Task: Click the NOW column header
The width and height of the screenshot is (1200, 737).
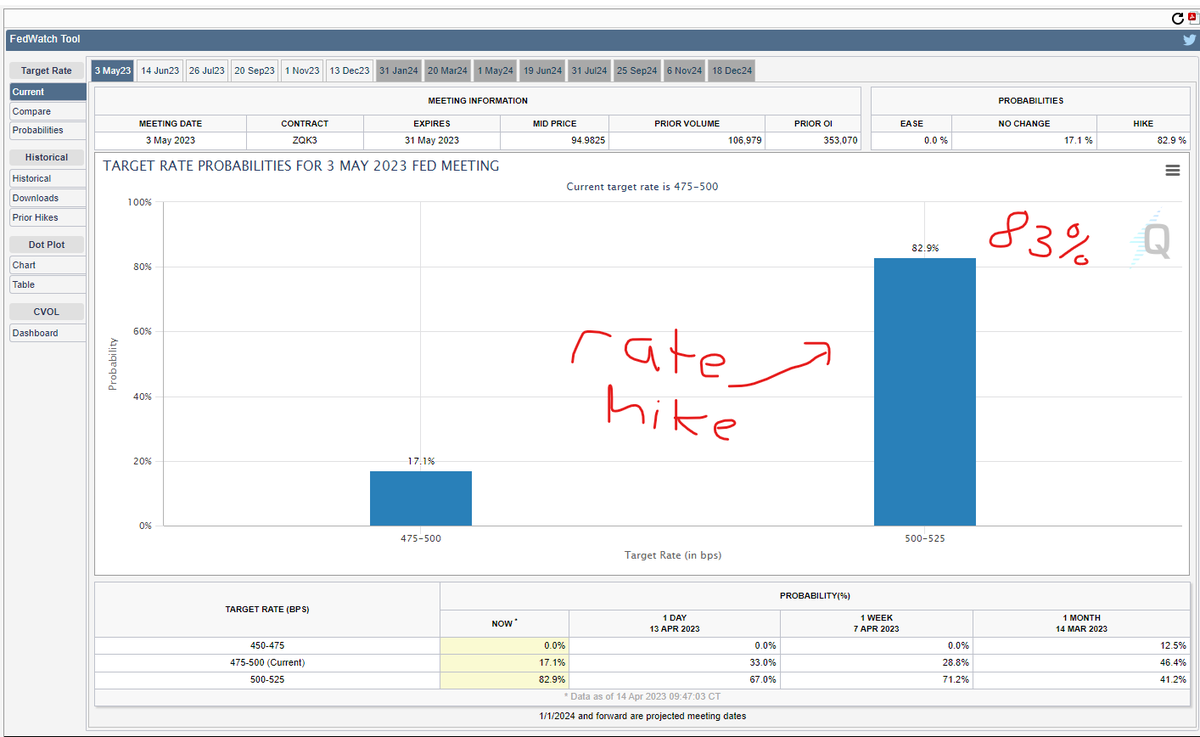Action: pos(504,623)
